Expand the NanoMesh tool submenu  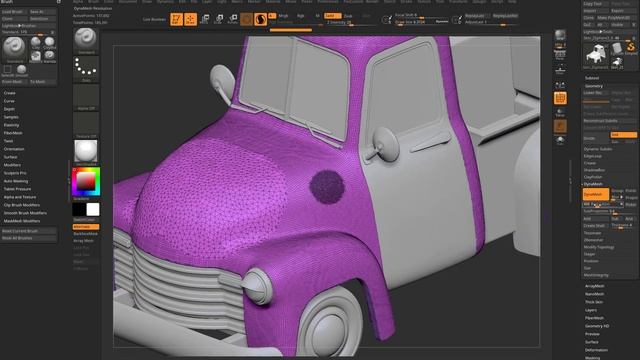(x=594, y=294)
